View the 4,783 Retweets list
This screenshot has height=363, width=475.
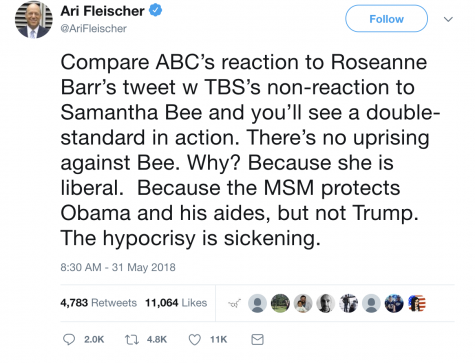(x=99, y=303)
